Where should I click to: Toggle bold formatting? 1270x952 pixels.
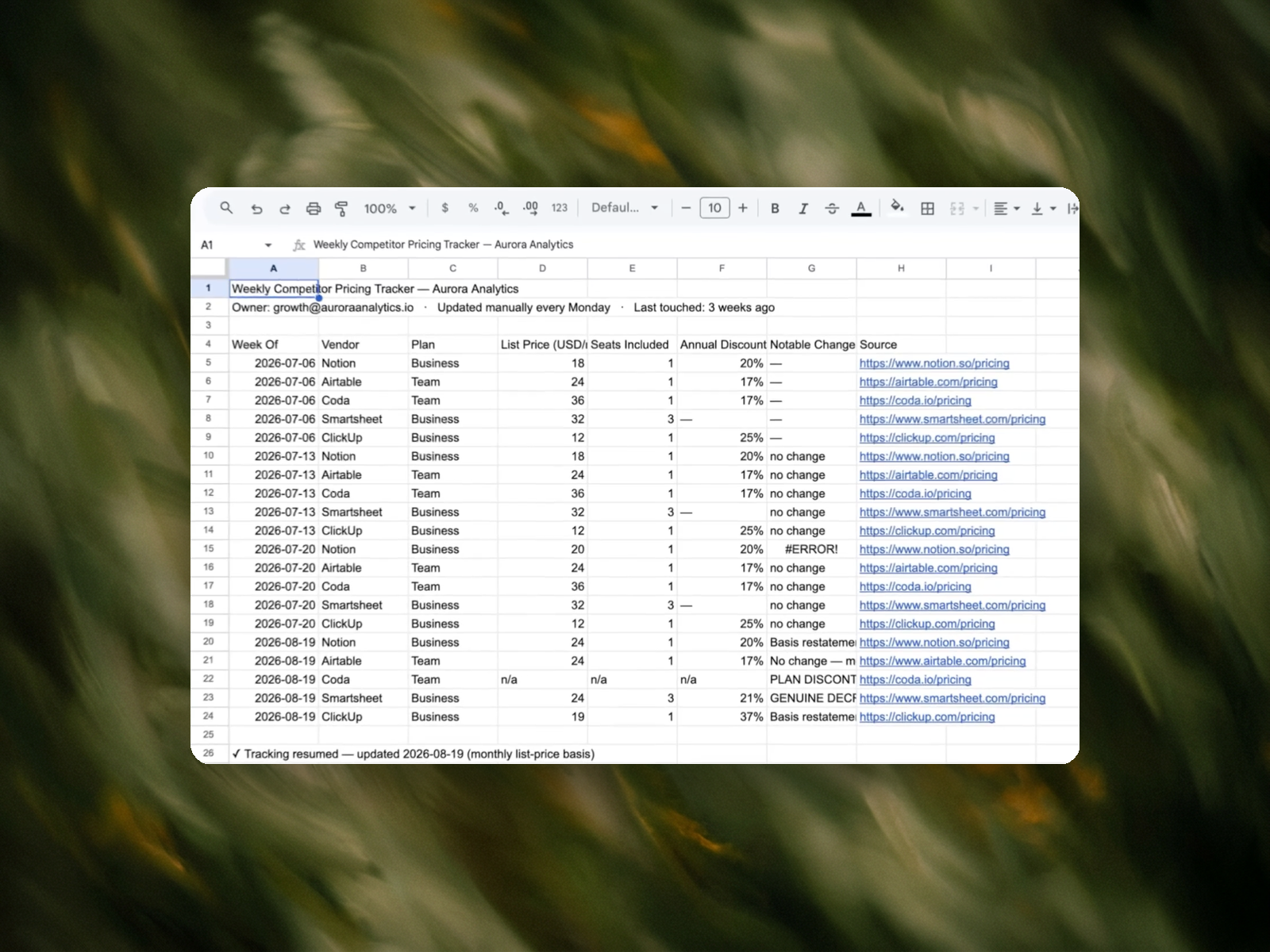coord(775,209)
